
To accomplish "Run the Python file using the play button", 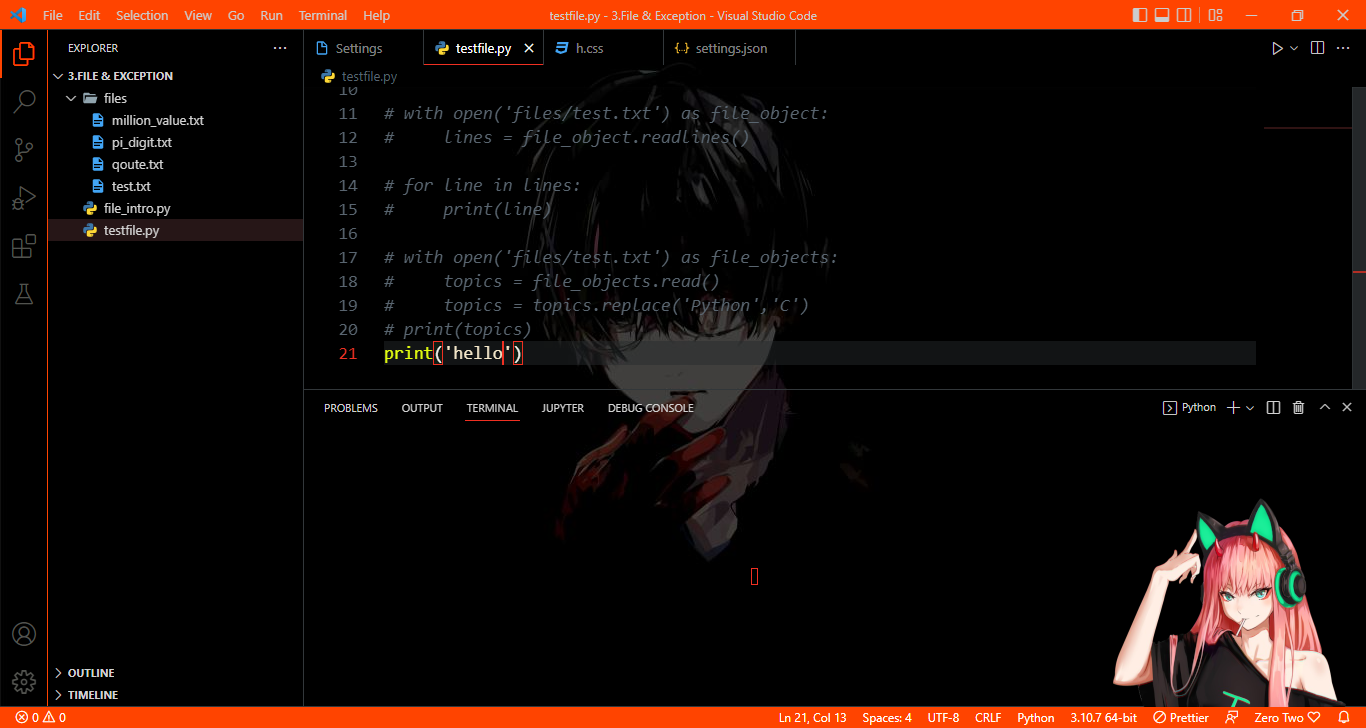I will coord(1277,47).
